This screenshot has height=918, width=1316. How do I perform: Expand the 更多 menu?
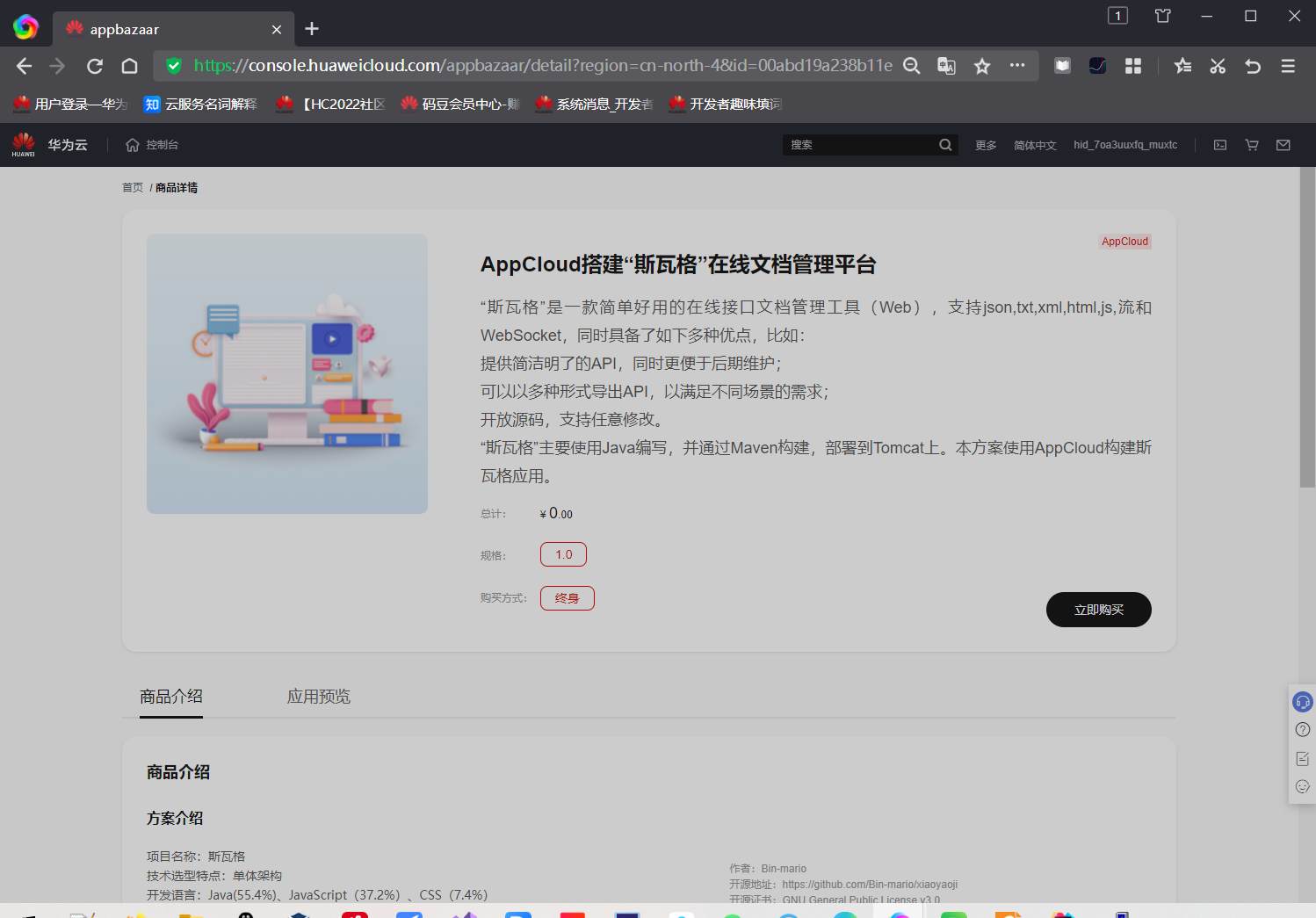(986, 146)
